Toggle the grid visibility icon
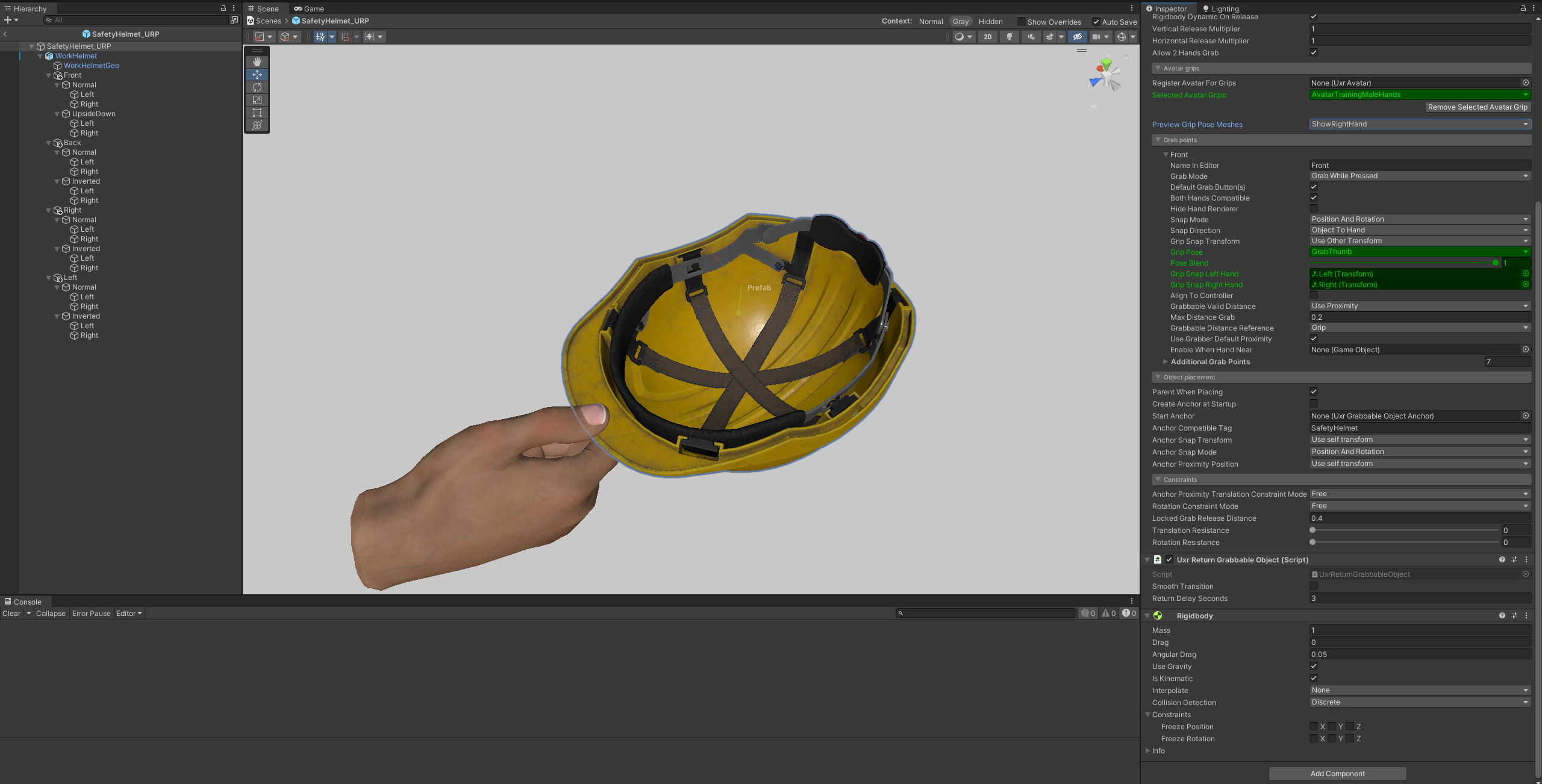The width and height of the screenshot is (1542, 784). pos(320,37)
